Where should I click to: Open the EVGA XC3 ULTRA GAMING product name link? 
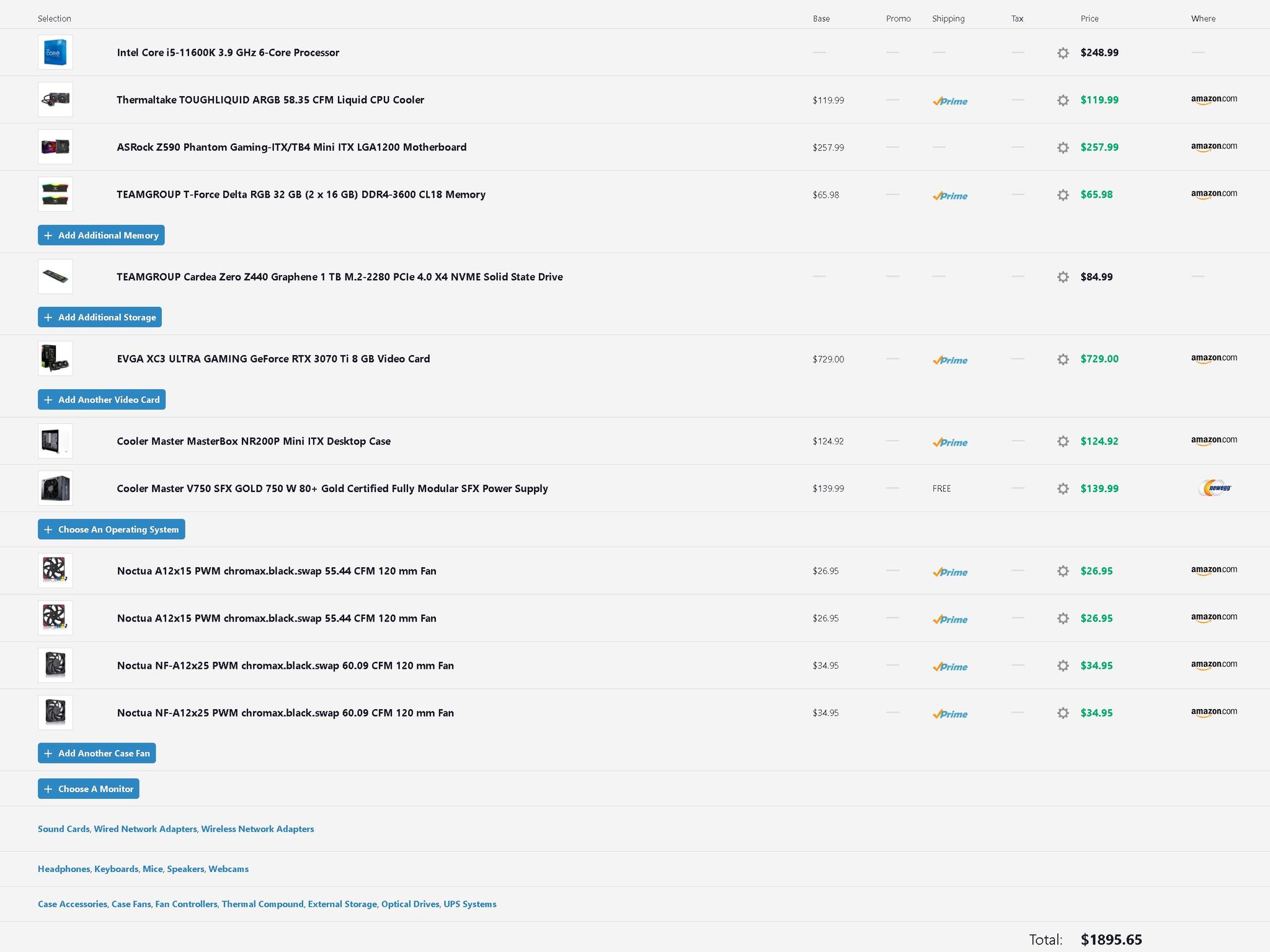tap(273, 359)
